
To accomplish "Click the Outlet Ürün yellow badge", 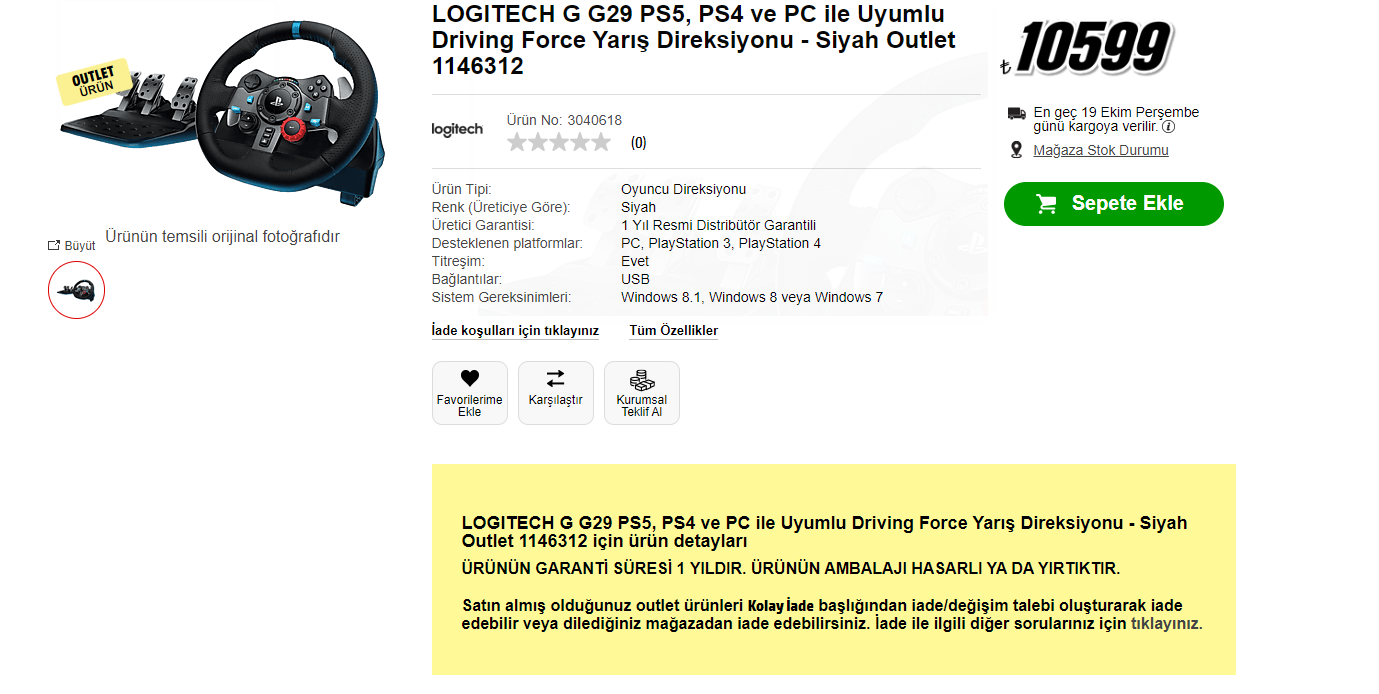I will tap(95, 82).
